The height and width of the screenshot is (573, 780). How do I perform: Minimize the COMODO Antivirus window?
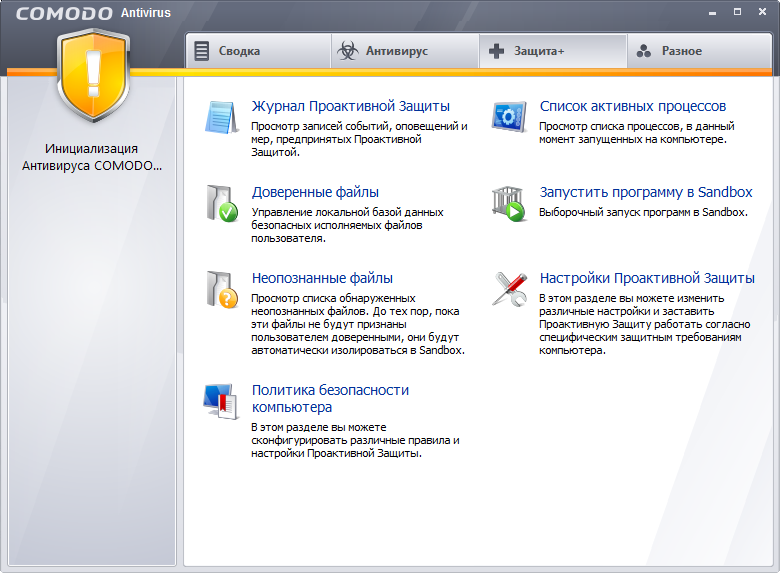point(712,12)
